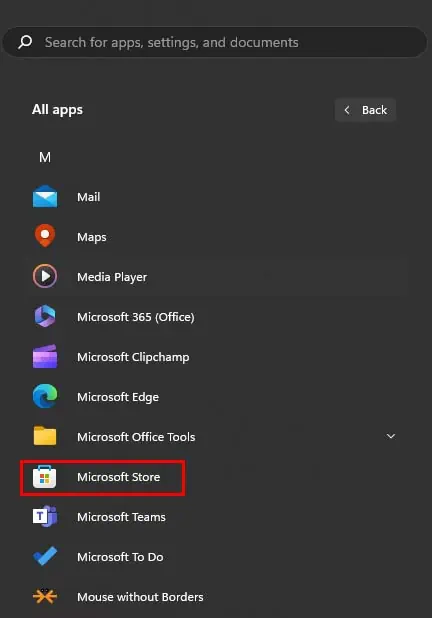Open the Microsoft Store bag icon
Viewport: 432px width, 618px height.
click(x=45, y=477)
